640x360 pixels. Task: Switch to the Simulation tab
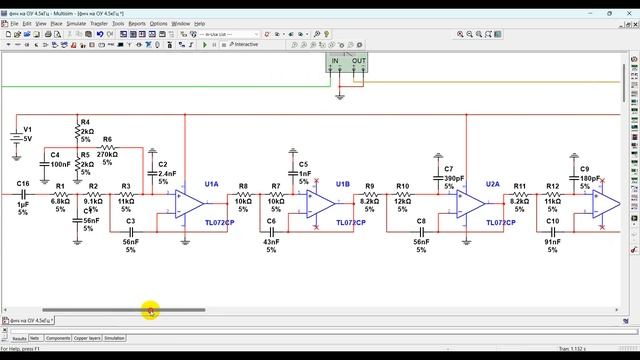(x=114, y=338)
